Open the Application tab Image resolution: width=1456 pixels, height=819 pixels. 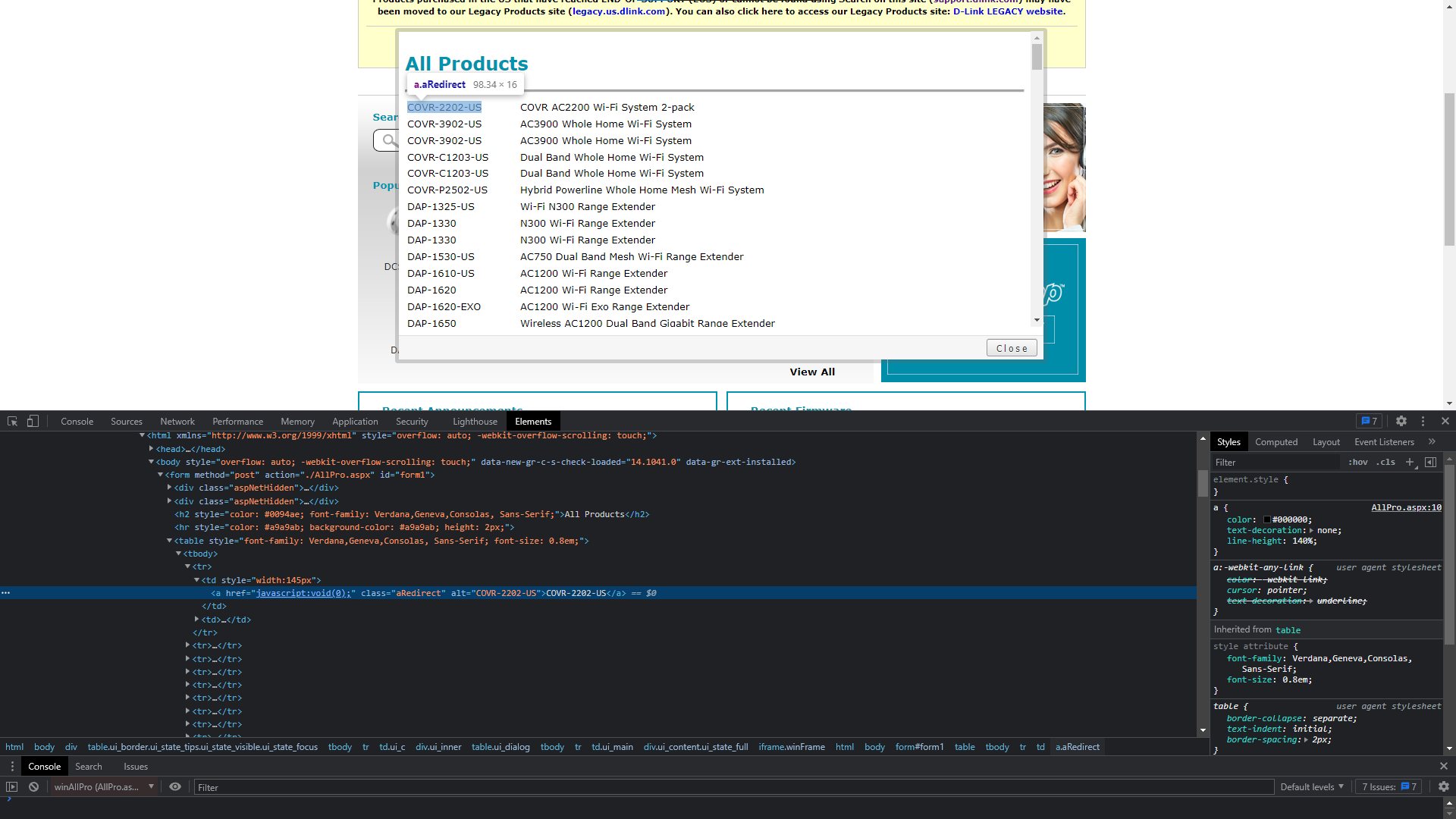[x=355, y=422]
